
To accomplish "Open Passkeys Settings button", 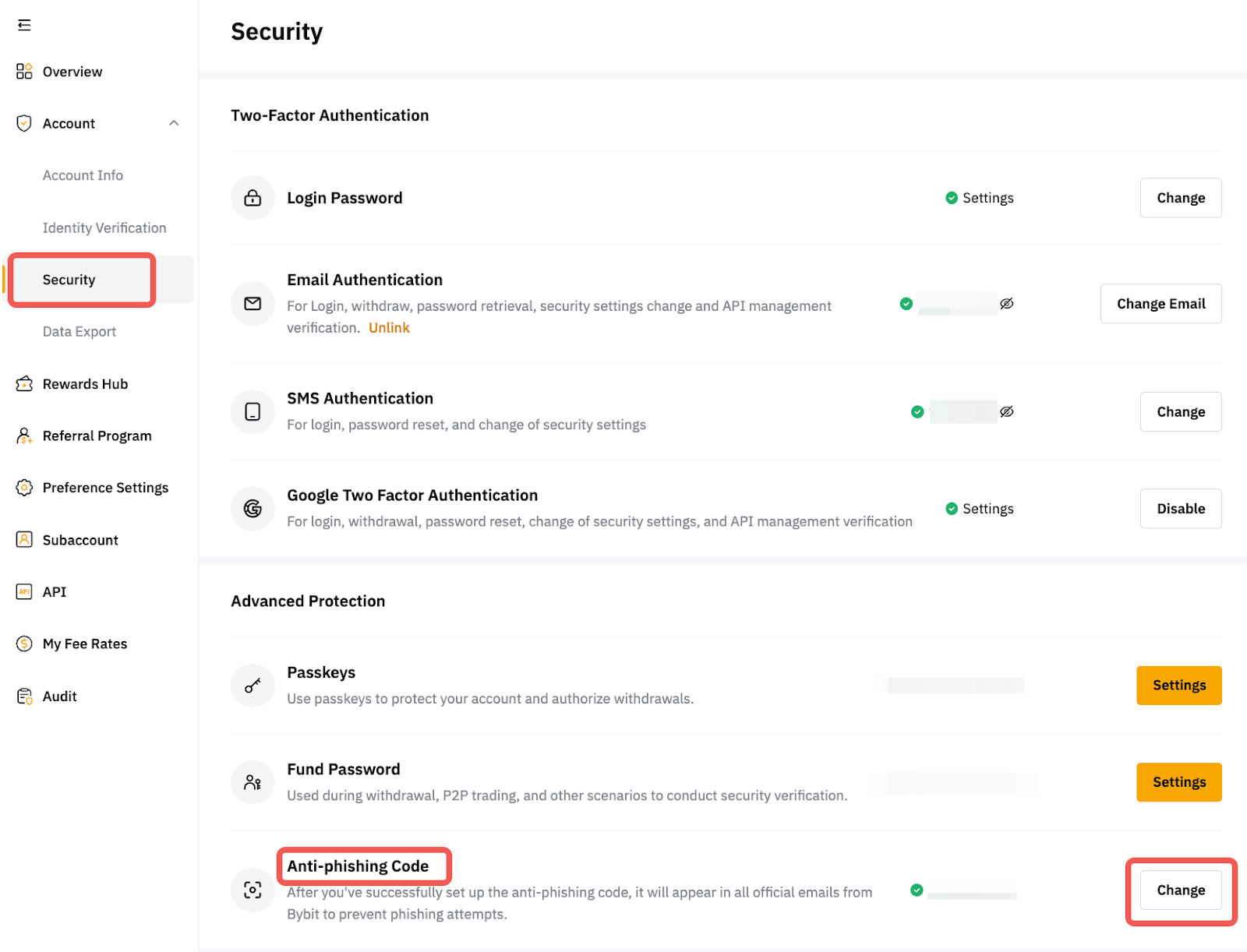I will 1178,686.
